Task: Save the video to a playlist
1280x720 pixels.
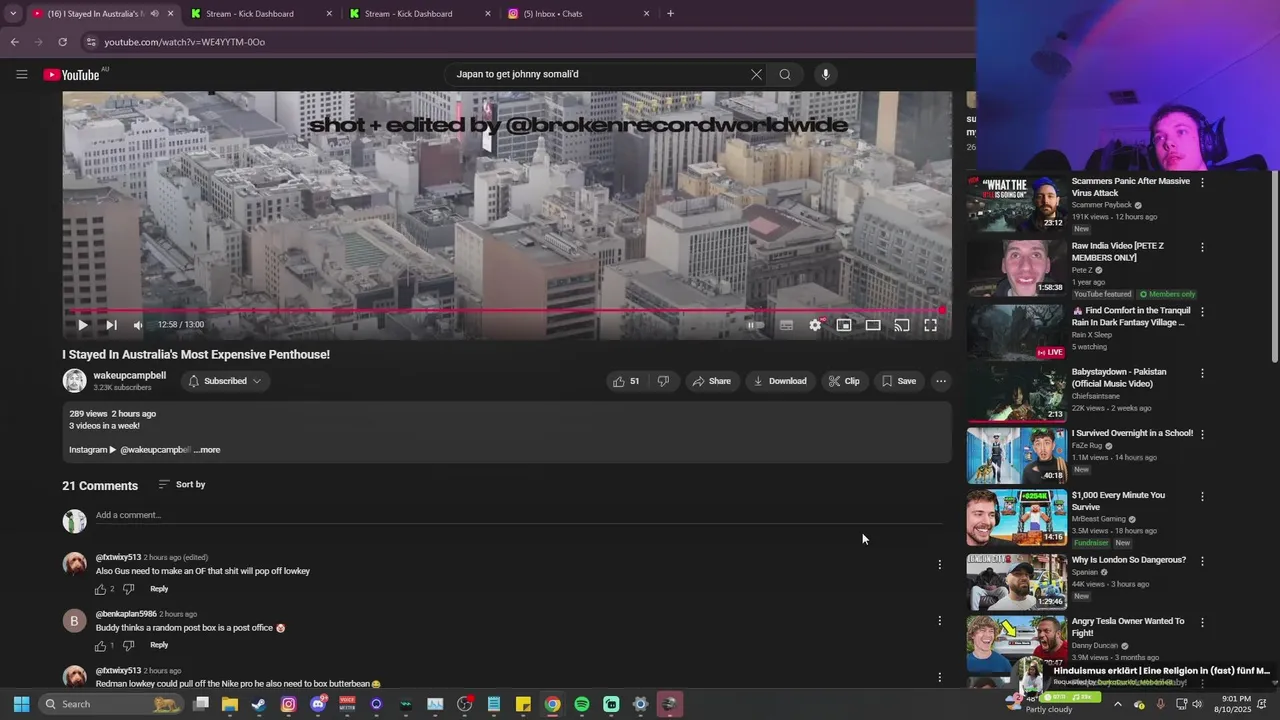Action: point(898,381)
